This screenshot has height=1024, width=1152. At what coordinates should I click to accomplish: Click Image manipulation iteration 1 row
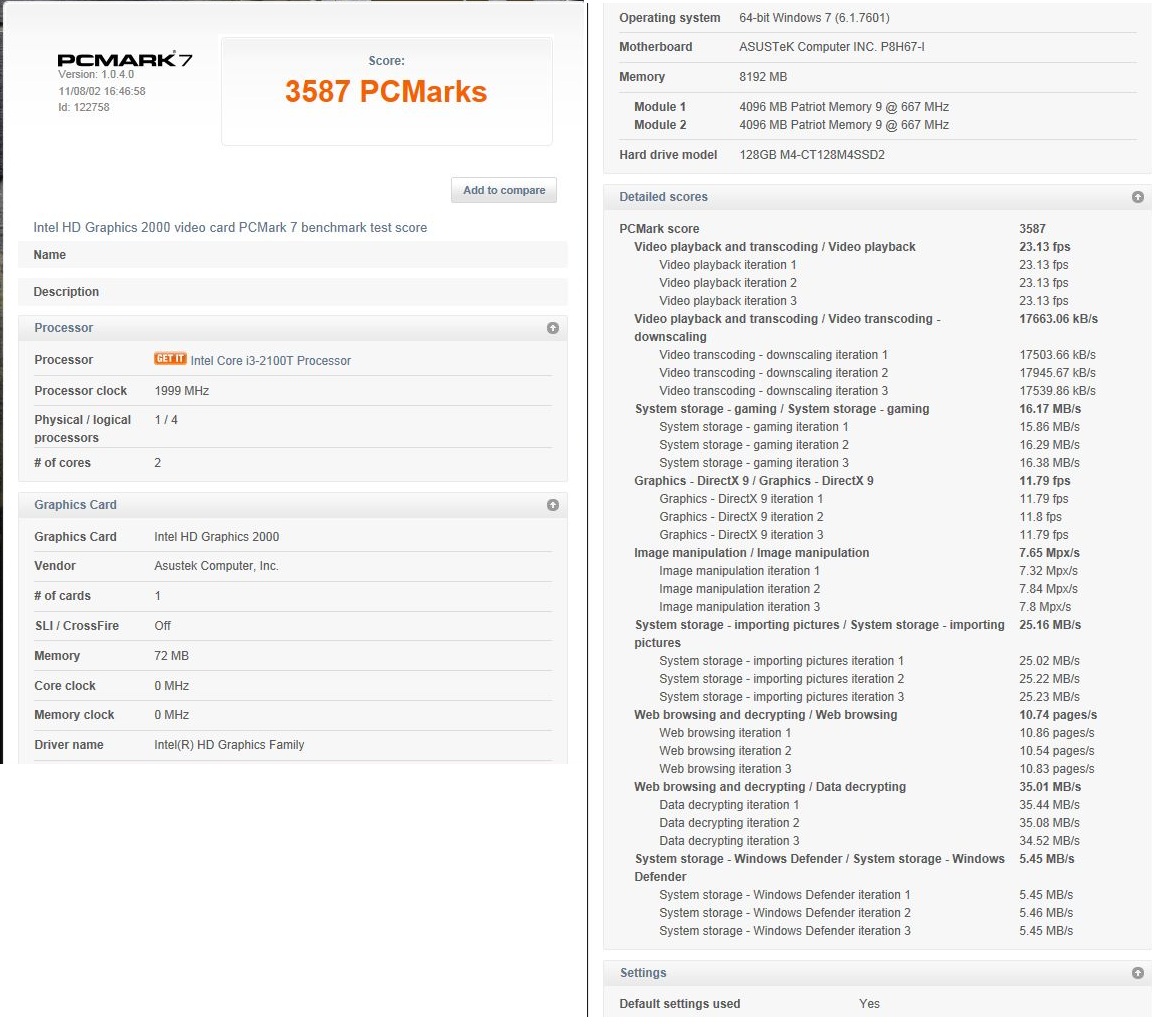[x=868, y=571]
